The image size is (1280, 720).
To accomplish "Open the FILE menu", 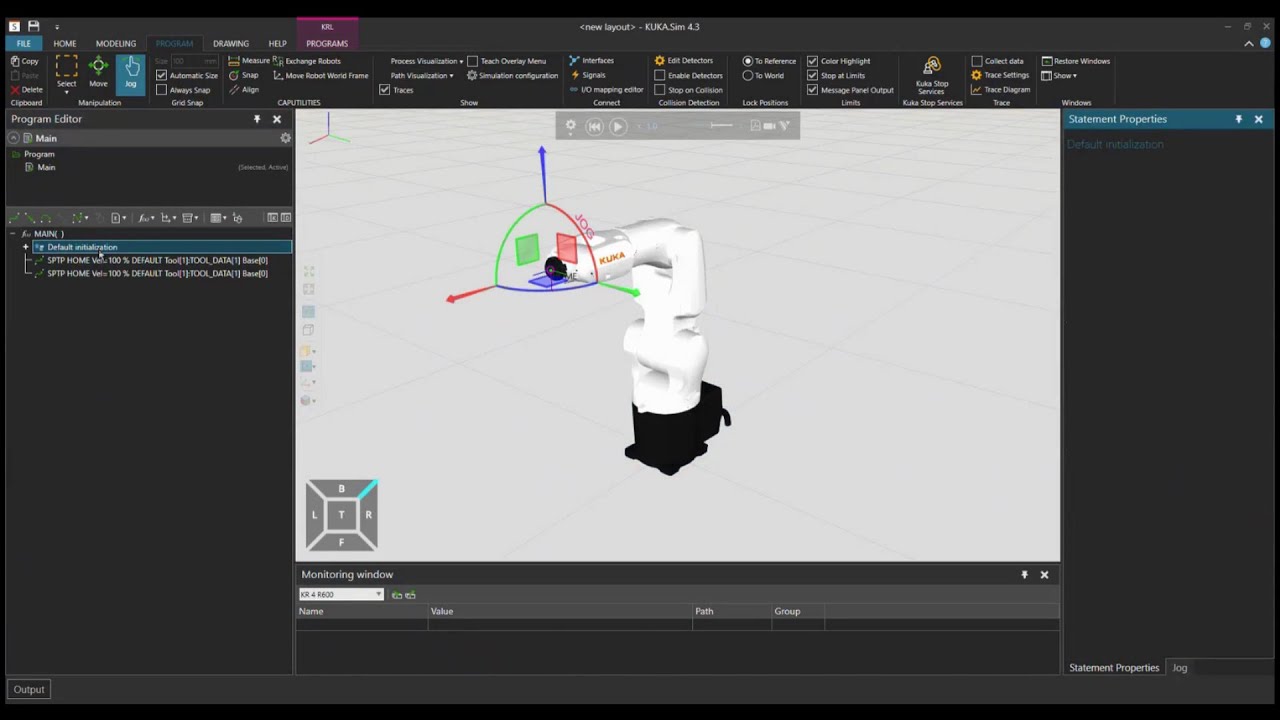I will (23, 44).
